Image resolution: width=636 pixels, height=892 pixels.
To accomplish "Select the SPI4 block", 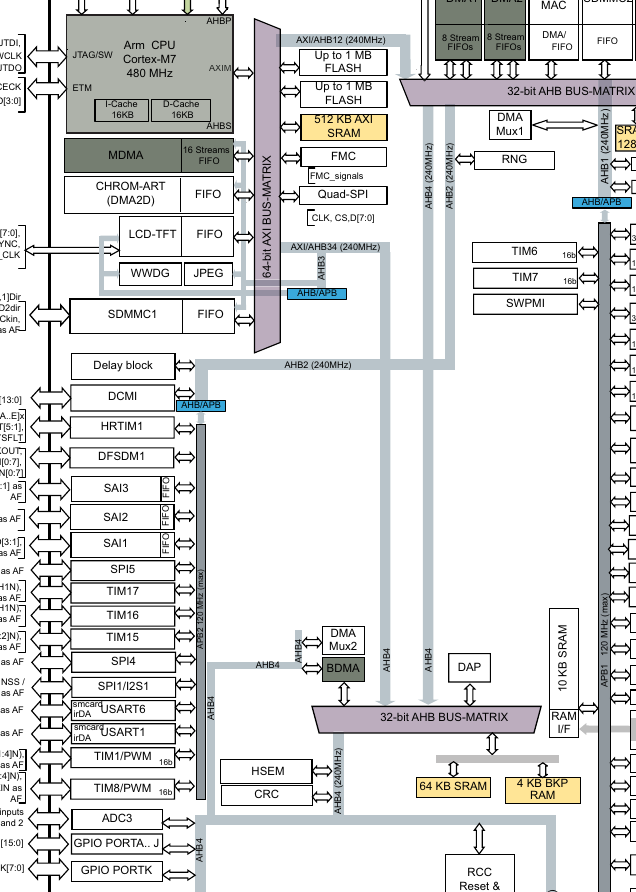I will [123, 662].
